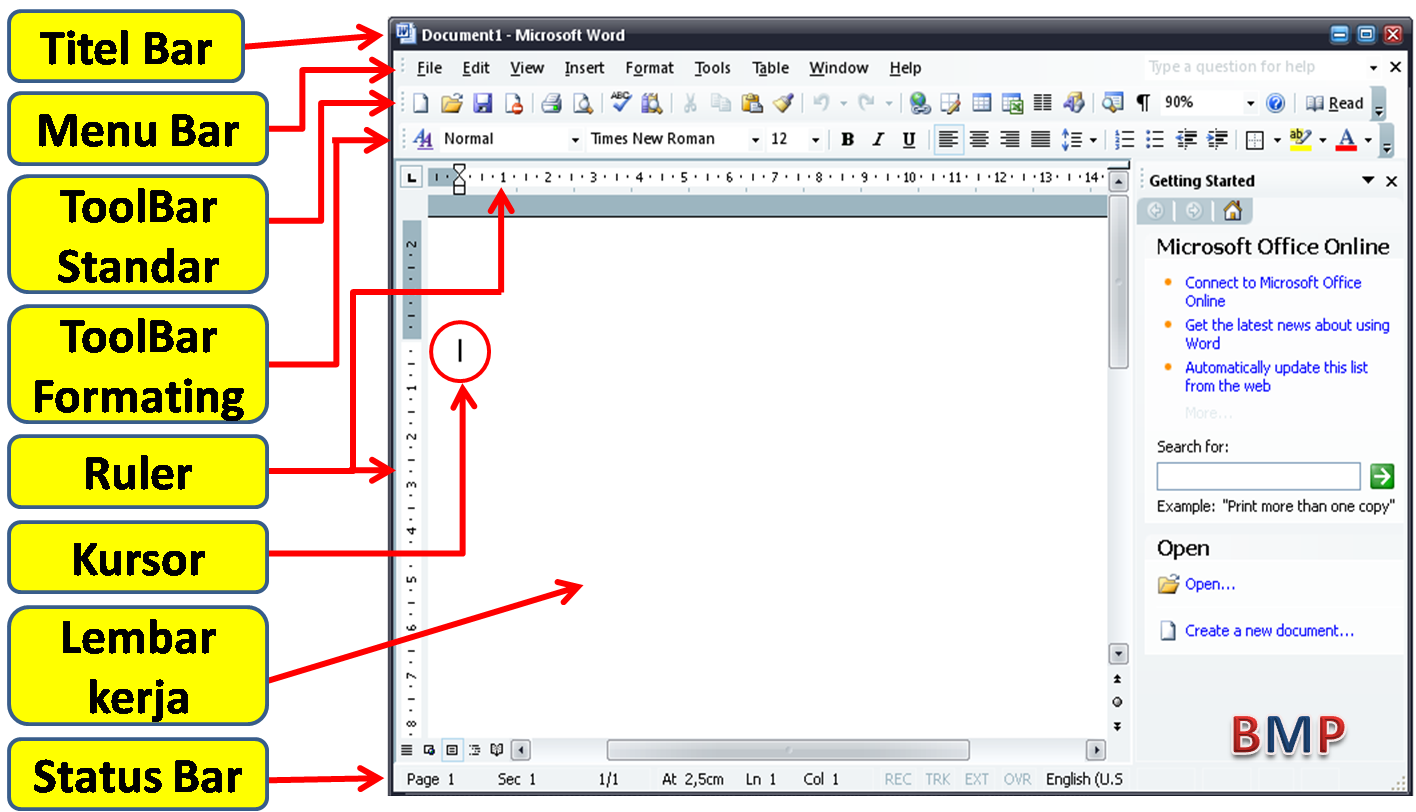Toggle Bold formatting
The image size is (1416, 812).
(847, 139)
